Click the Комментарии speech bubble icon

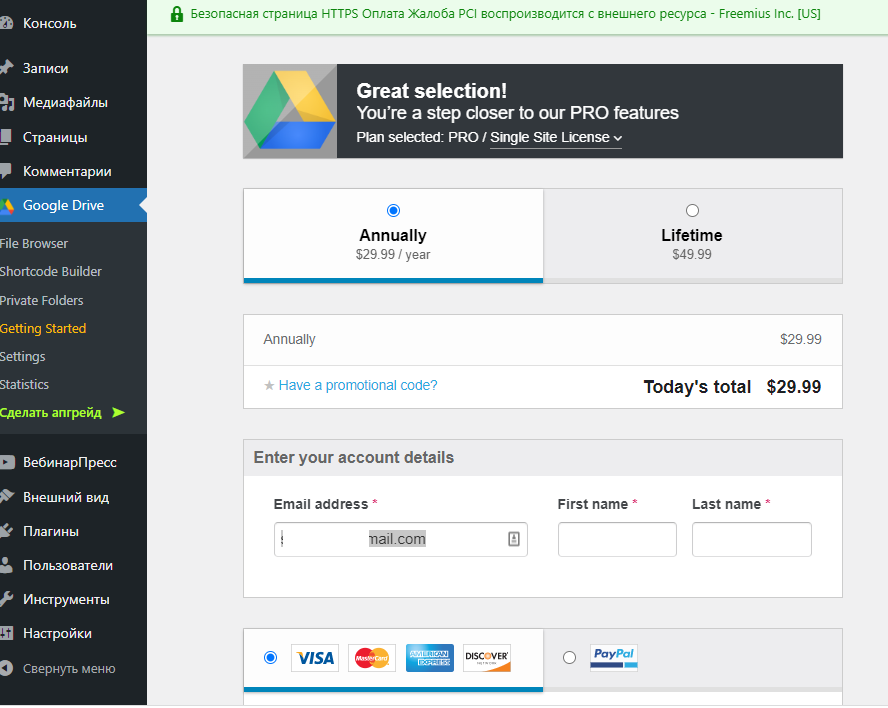point(6,171)
